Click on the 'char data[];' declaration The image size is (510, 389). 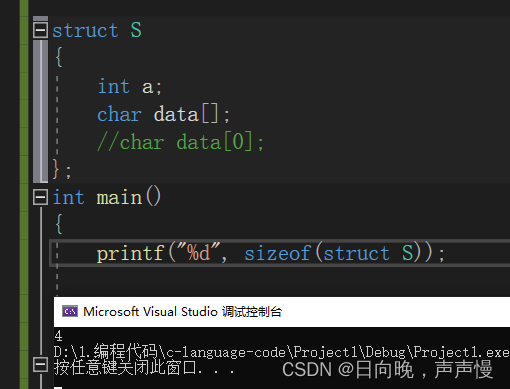click(164, 115)
